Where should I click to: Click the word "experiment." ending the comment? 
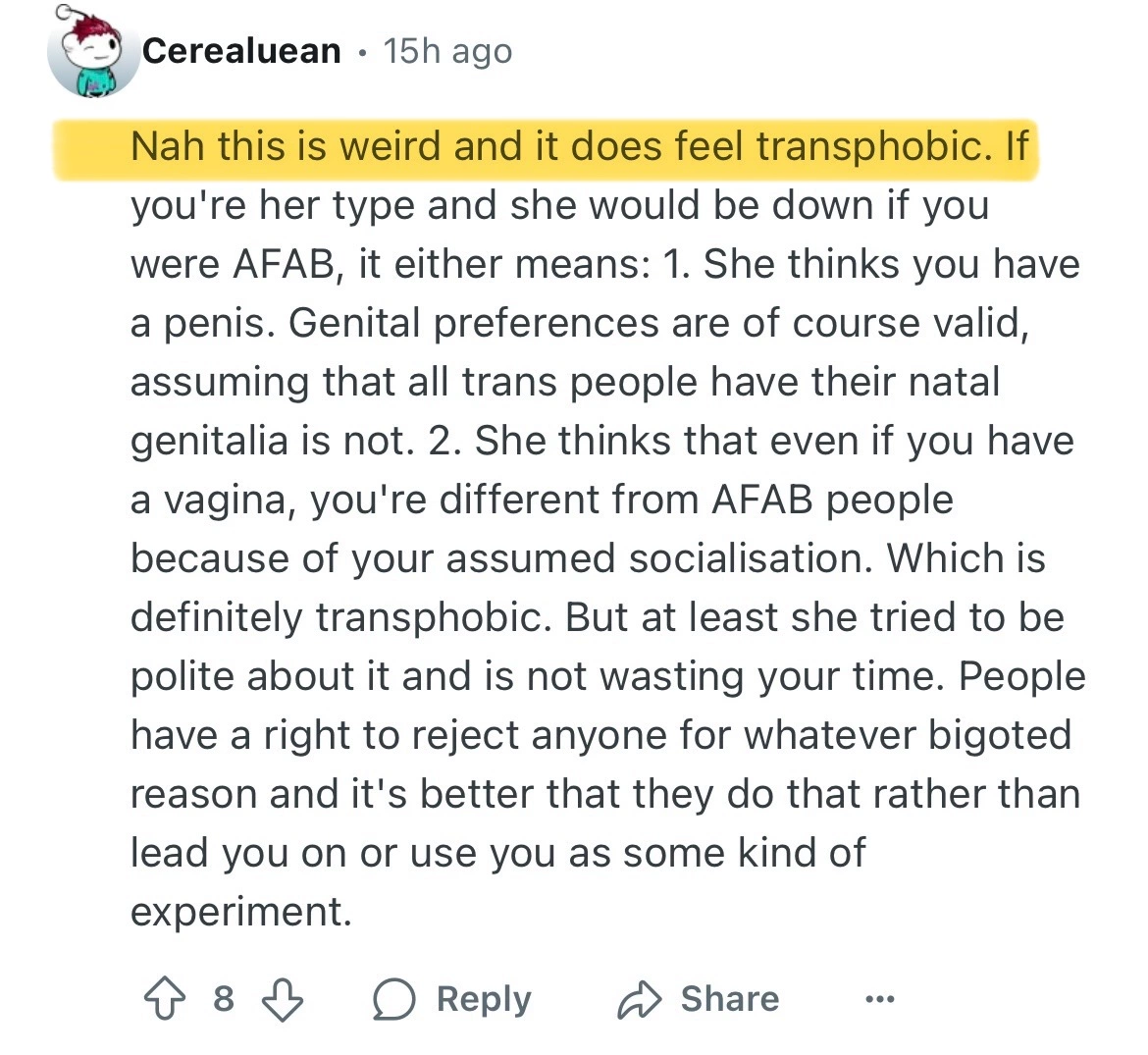[240, 912]
